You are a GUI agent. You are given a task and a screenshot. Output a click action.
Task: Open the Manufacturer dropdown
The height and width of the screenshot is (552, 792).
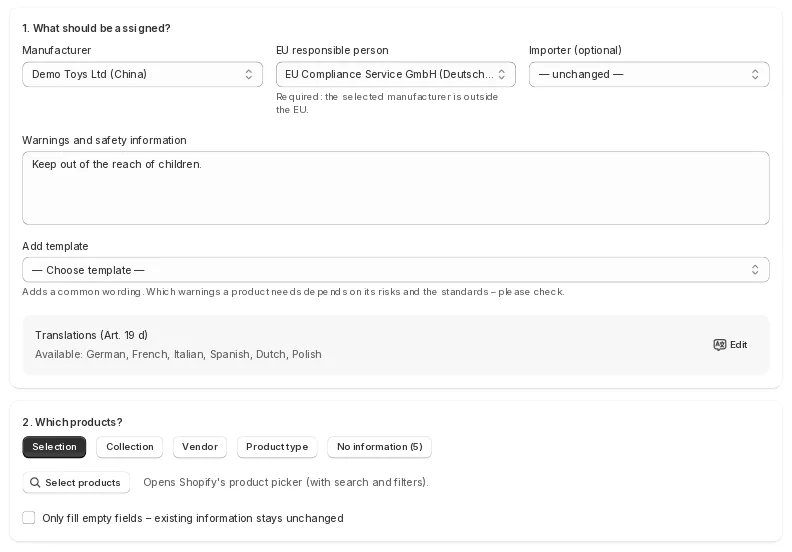142,74
